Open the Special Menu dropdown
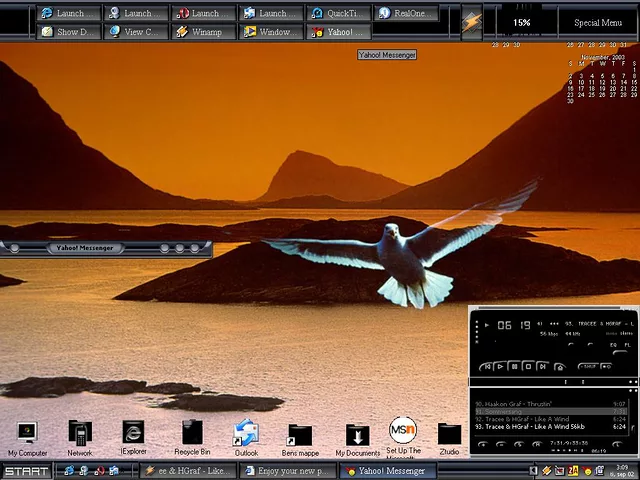The width and height of the screenshot is (640, 480). [598, 22]
